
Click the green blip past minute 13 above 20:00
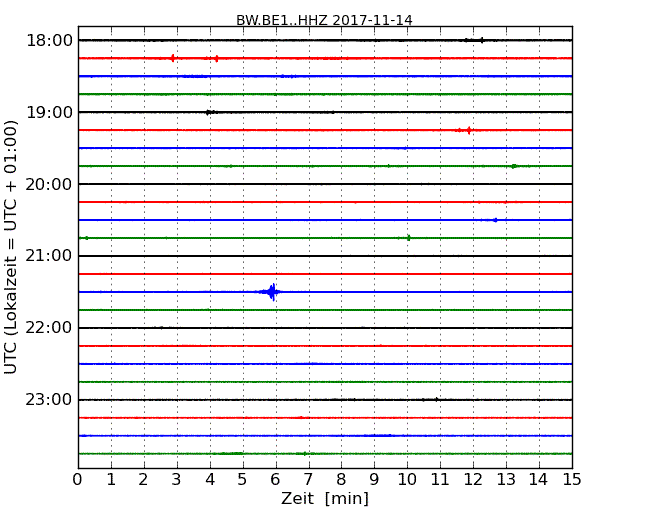point(514,166)
